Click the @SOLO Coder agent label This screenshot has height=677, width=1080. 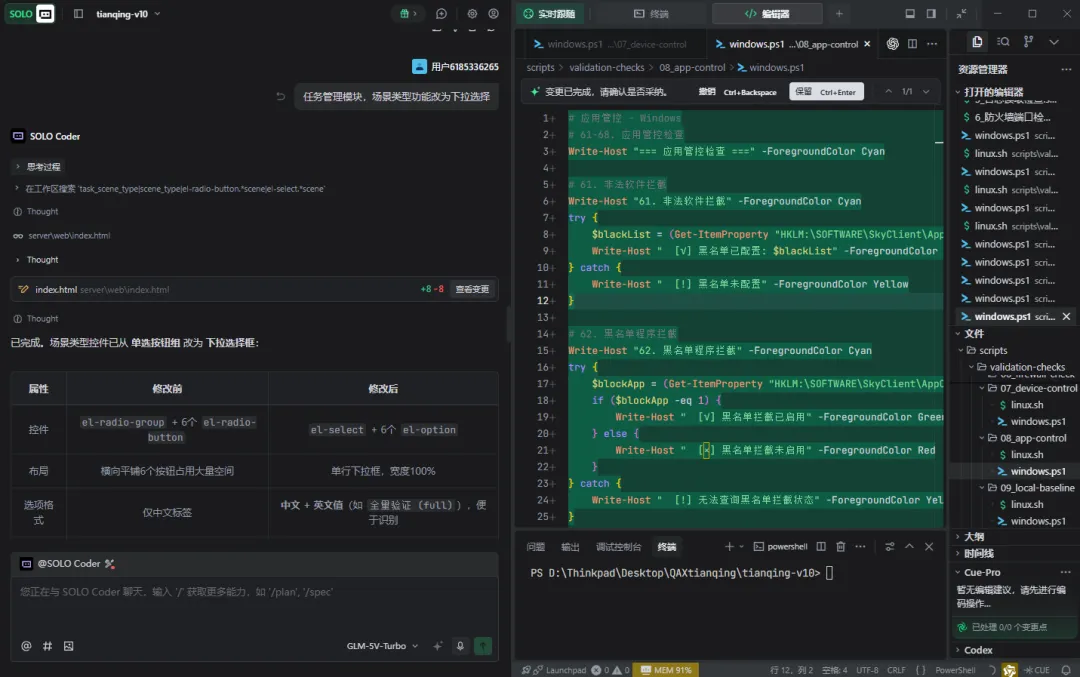click(x=68, y=563)
